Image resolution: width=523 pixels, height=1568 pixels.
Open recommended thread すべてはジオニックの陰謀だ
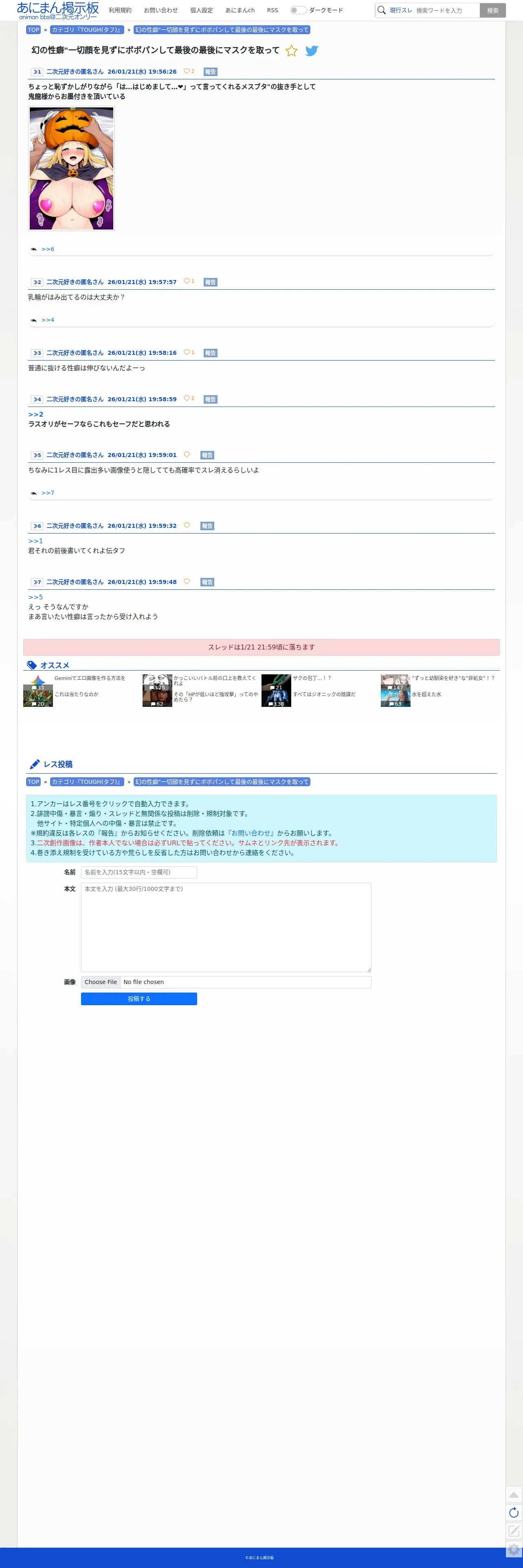pyautogui.click(x=324, y=695)
